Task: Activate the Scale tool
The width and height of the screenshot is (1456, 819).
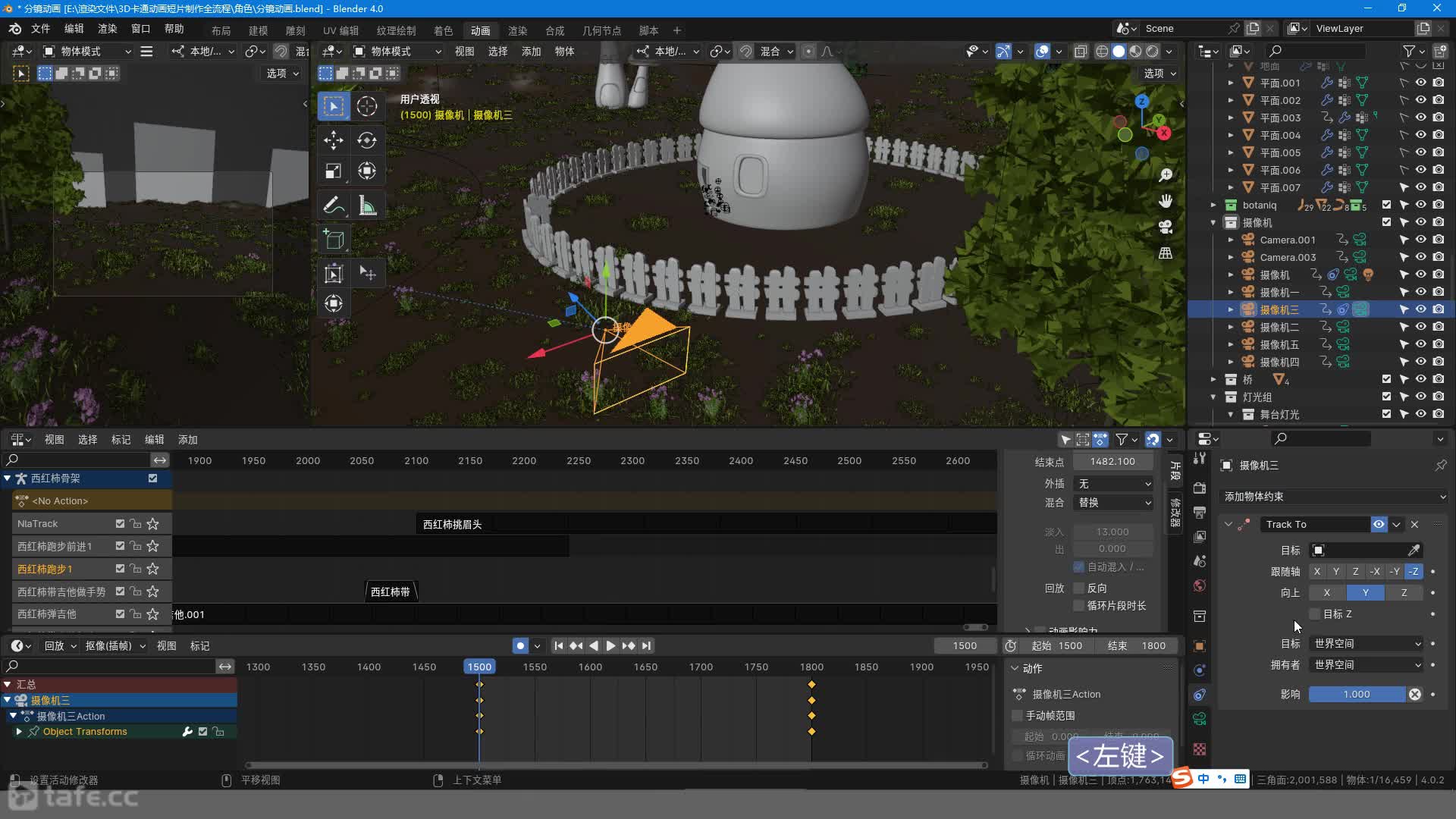Action: 333,171
